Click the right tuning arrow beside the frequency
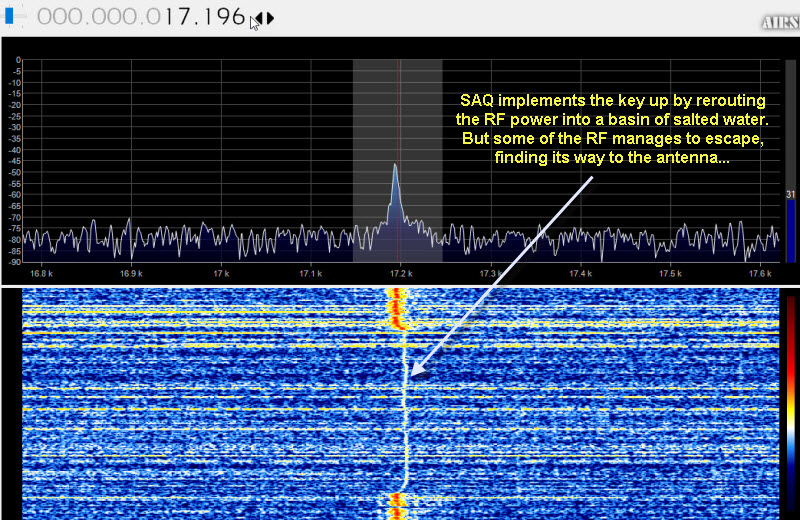This screenshot has width=800, height=520. pos(270,18)
